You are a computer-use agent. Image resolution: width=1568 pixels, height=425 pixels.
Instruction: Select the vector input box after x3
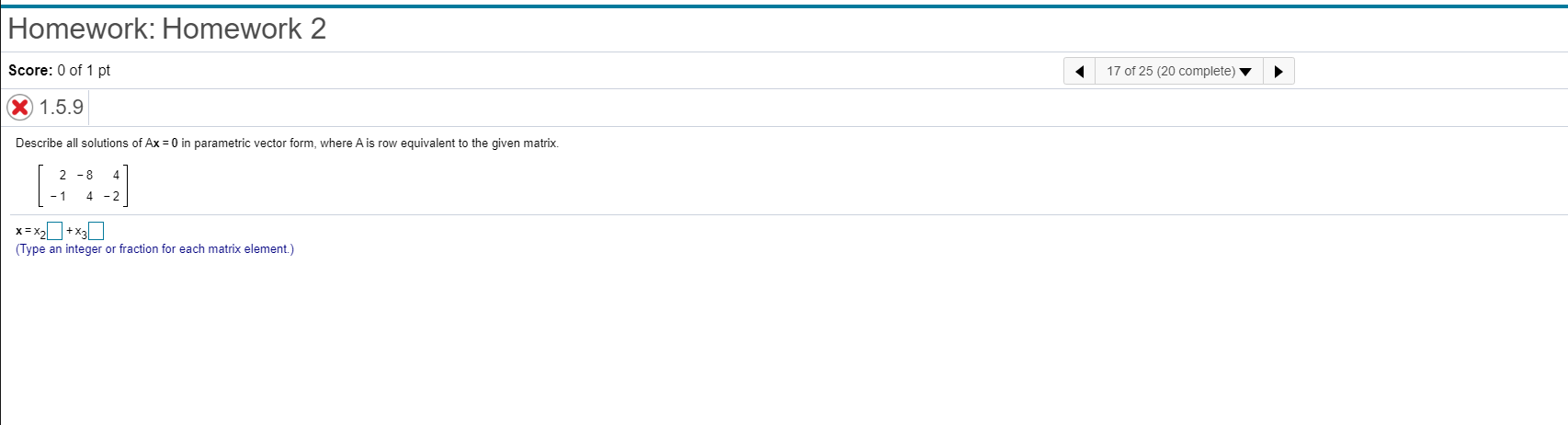point(97,230)
